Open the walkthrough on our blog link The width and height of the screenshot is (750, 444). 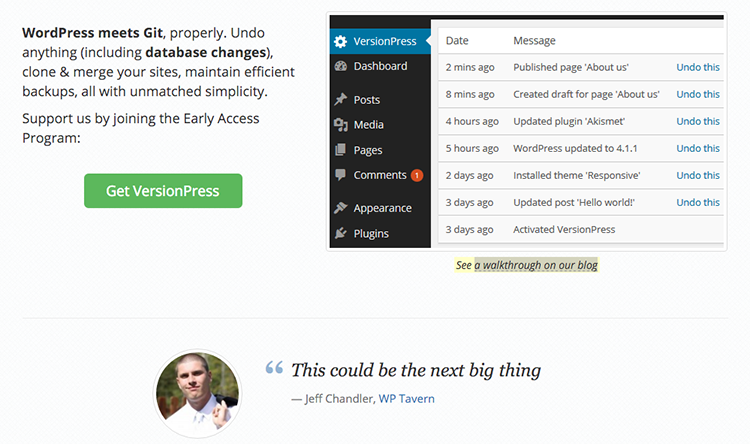point(535,265)
